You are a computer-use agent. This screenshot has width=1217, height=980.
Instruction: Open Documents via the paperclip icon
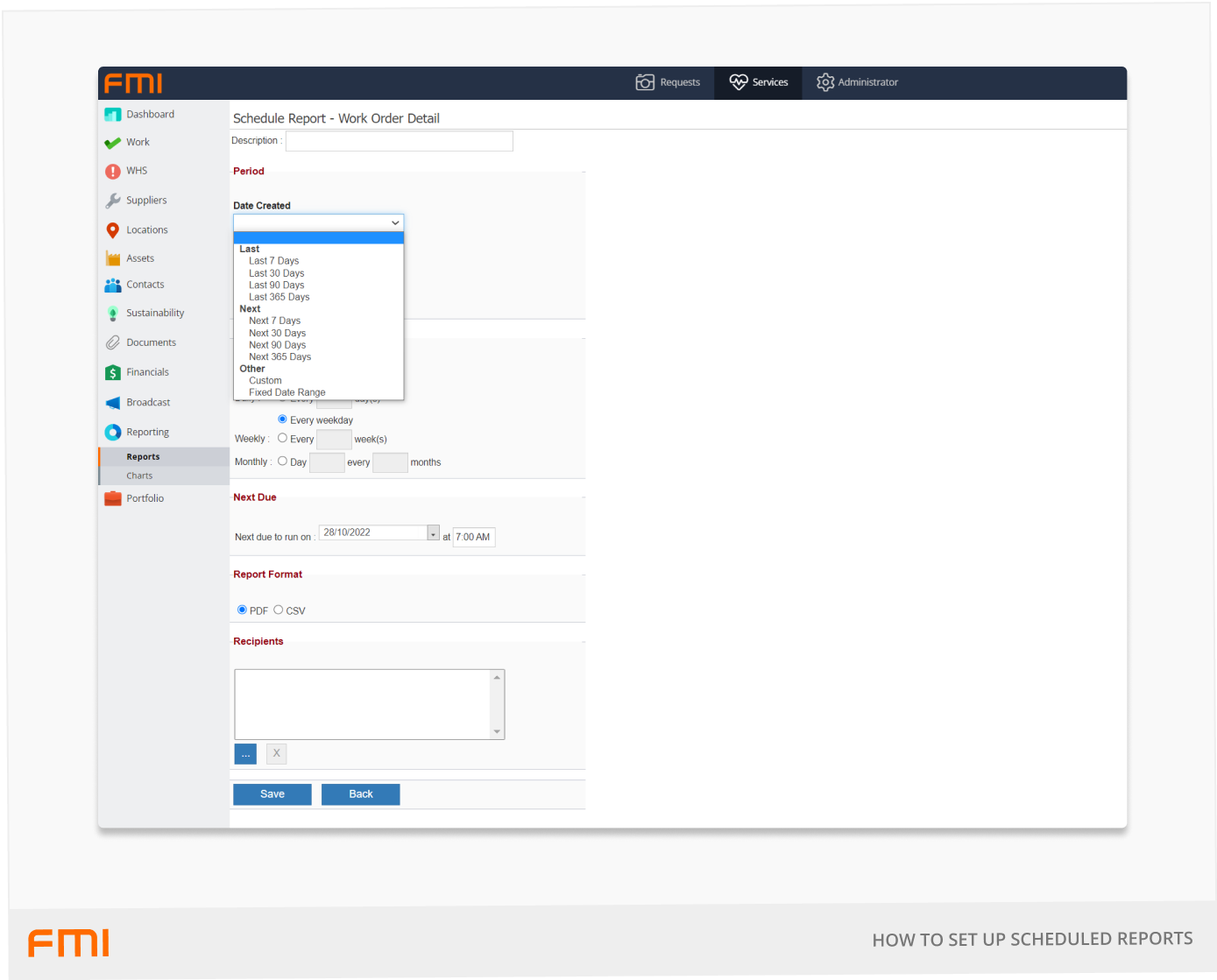112,343
